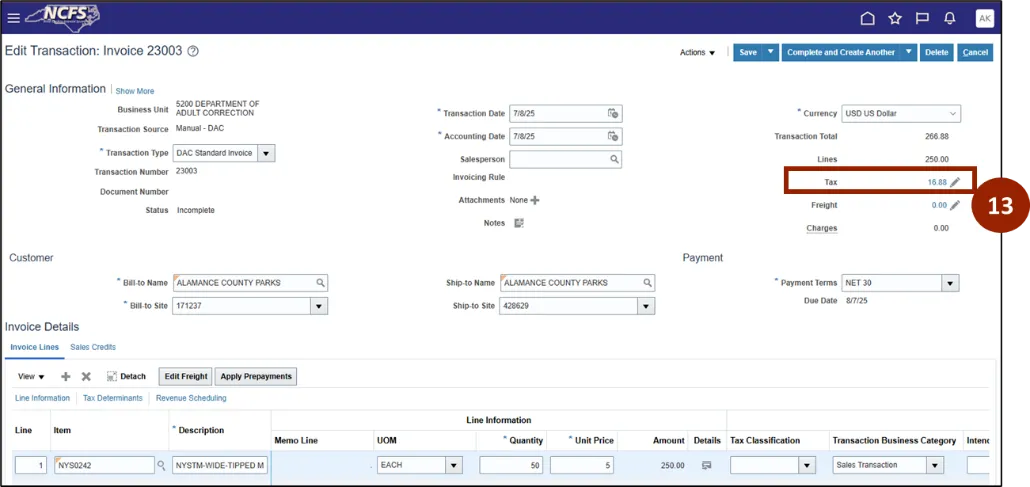Open the Payment Terms dropdown
The width and height of the screenshot is (1030, 487).
pos(950,283)
